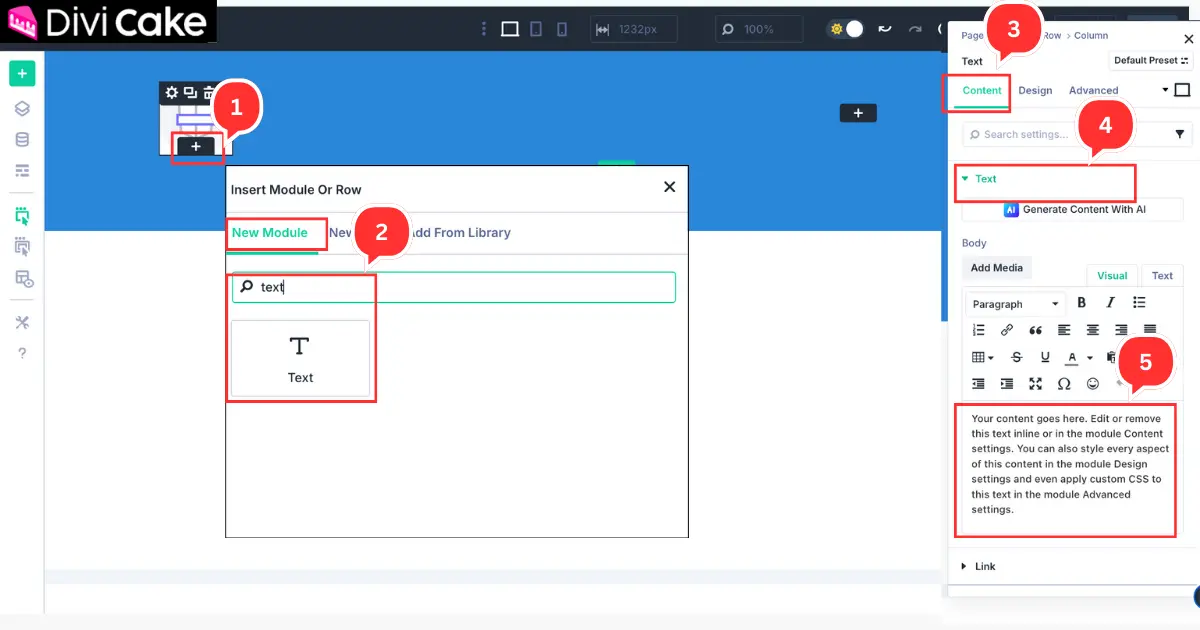Click the duplicate module icon on canvas
This screenshot has height=630, width=1200.
pyautogui.click(x=190, y=93)
